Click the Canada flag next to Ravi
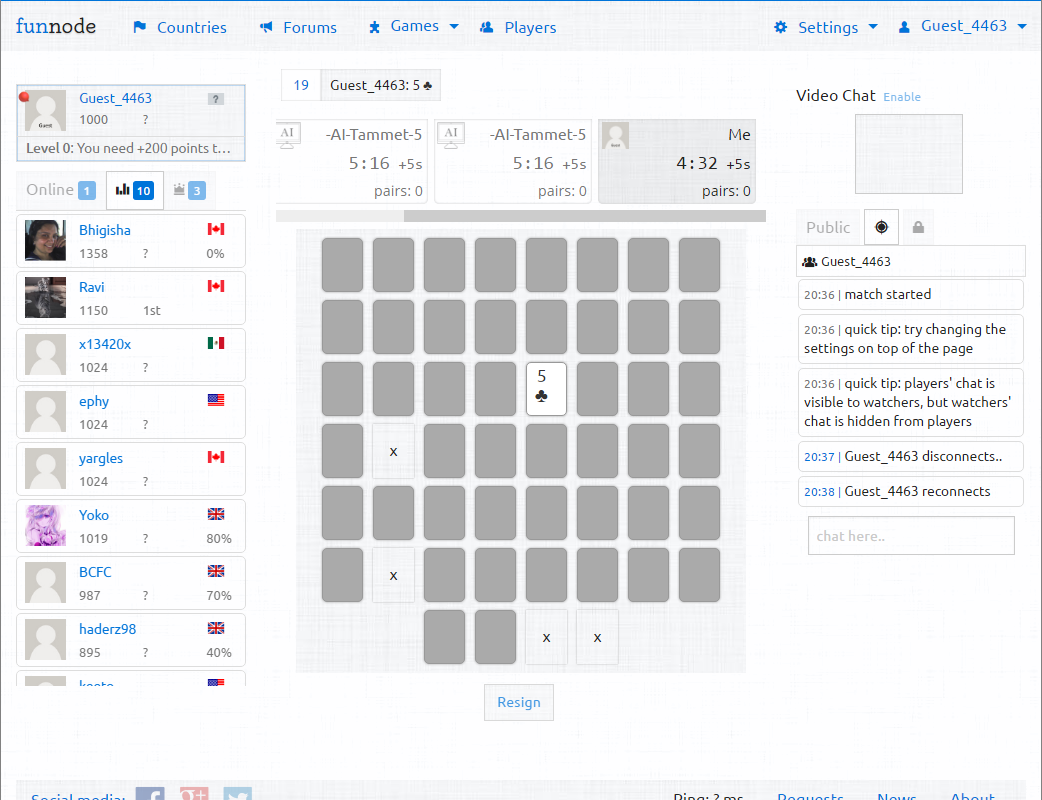Viewport: 1042px width, 800px height. point(216,286)
